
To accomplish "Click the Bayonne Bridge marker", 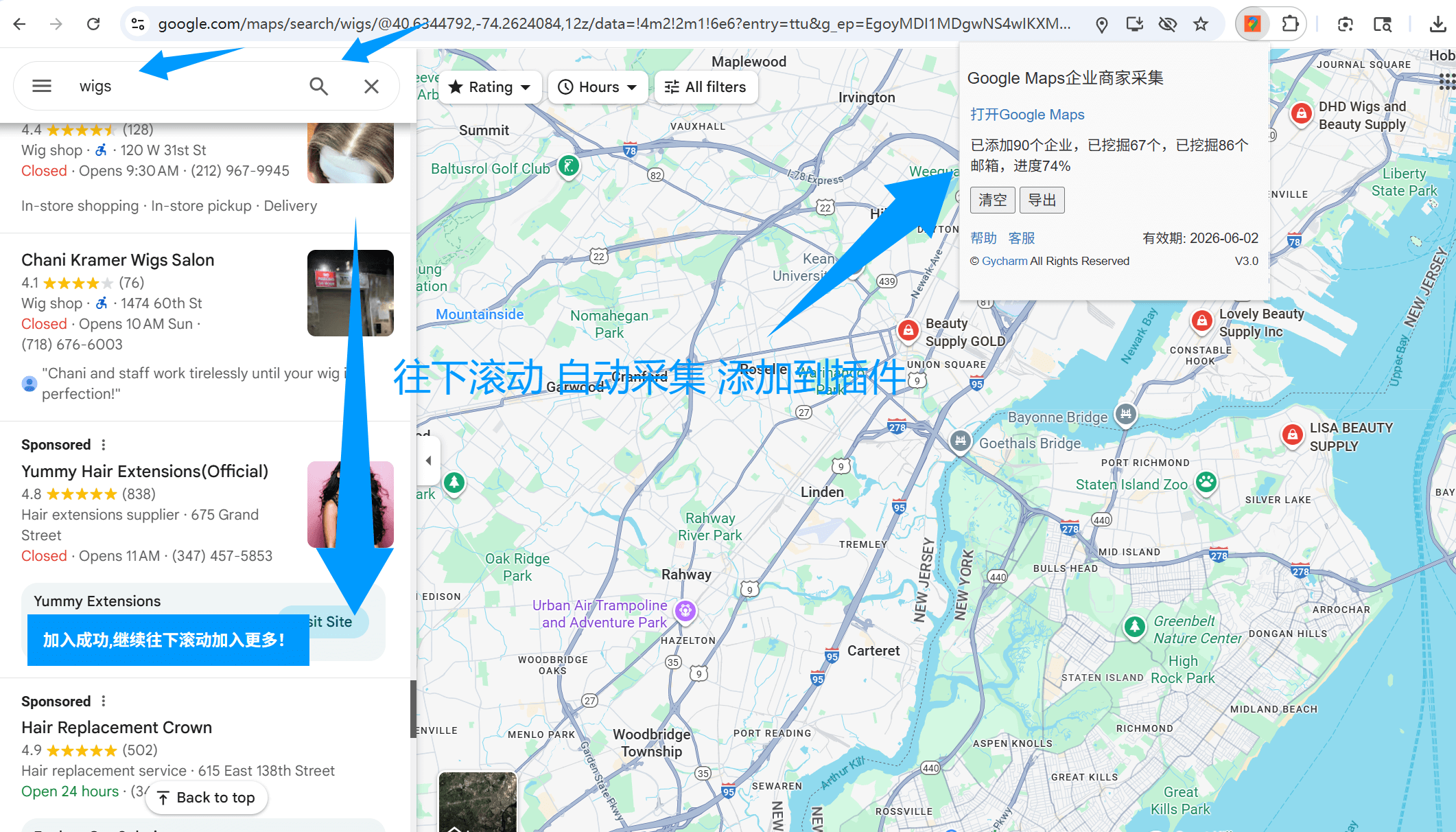I will (x=1125, y=414).
